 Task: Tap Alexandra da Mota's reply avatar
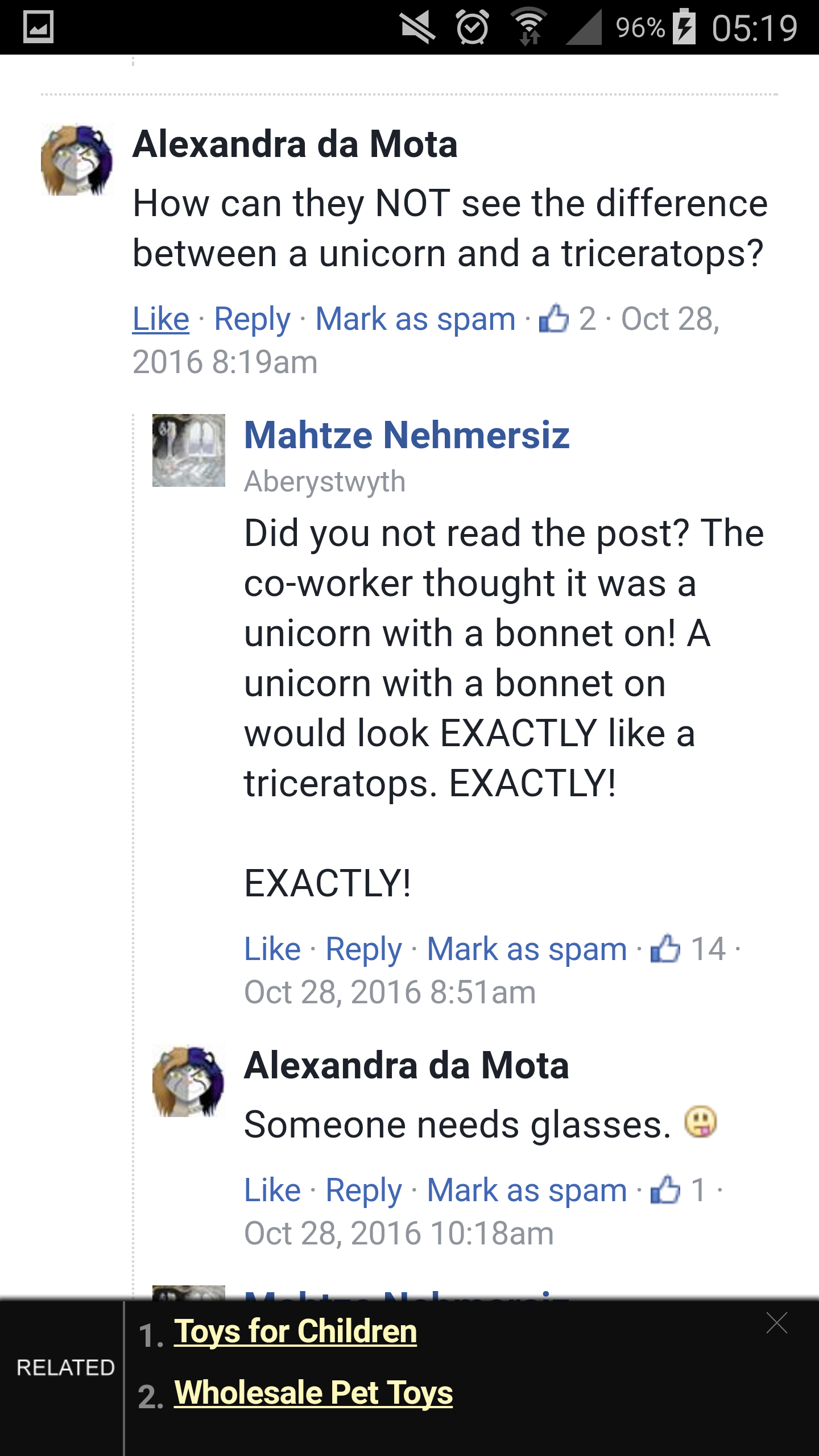pos(189,1082)
